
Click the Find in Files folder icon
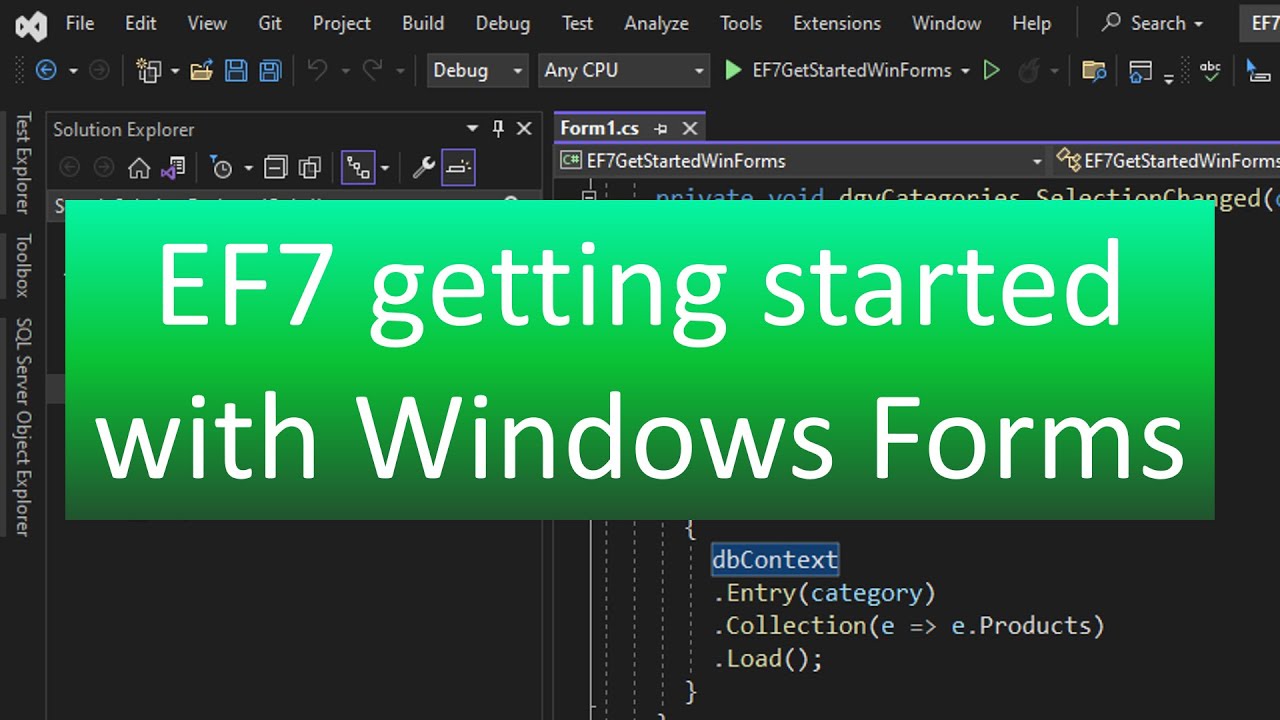click(x=1094, y=70)
